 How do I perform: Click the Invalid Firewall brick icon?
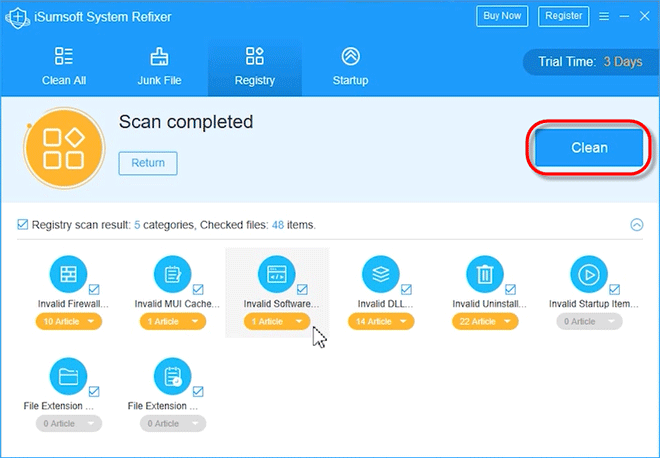[x=68, y=274]
